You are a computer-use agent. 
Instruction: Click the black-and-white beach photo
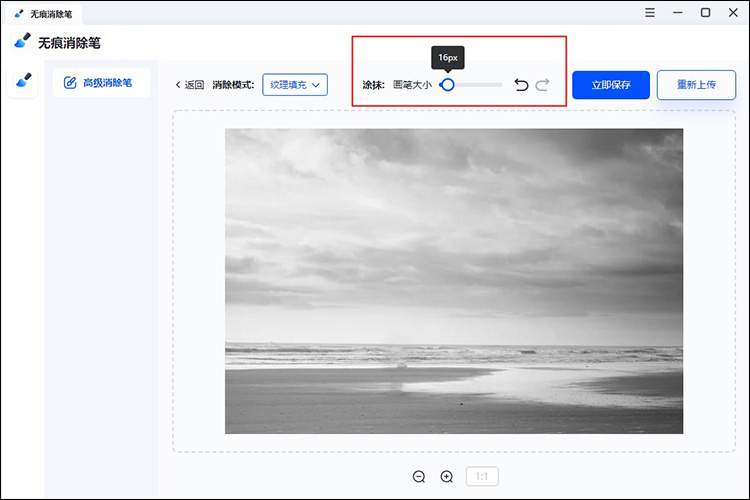(454, 281)
